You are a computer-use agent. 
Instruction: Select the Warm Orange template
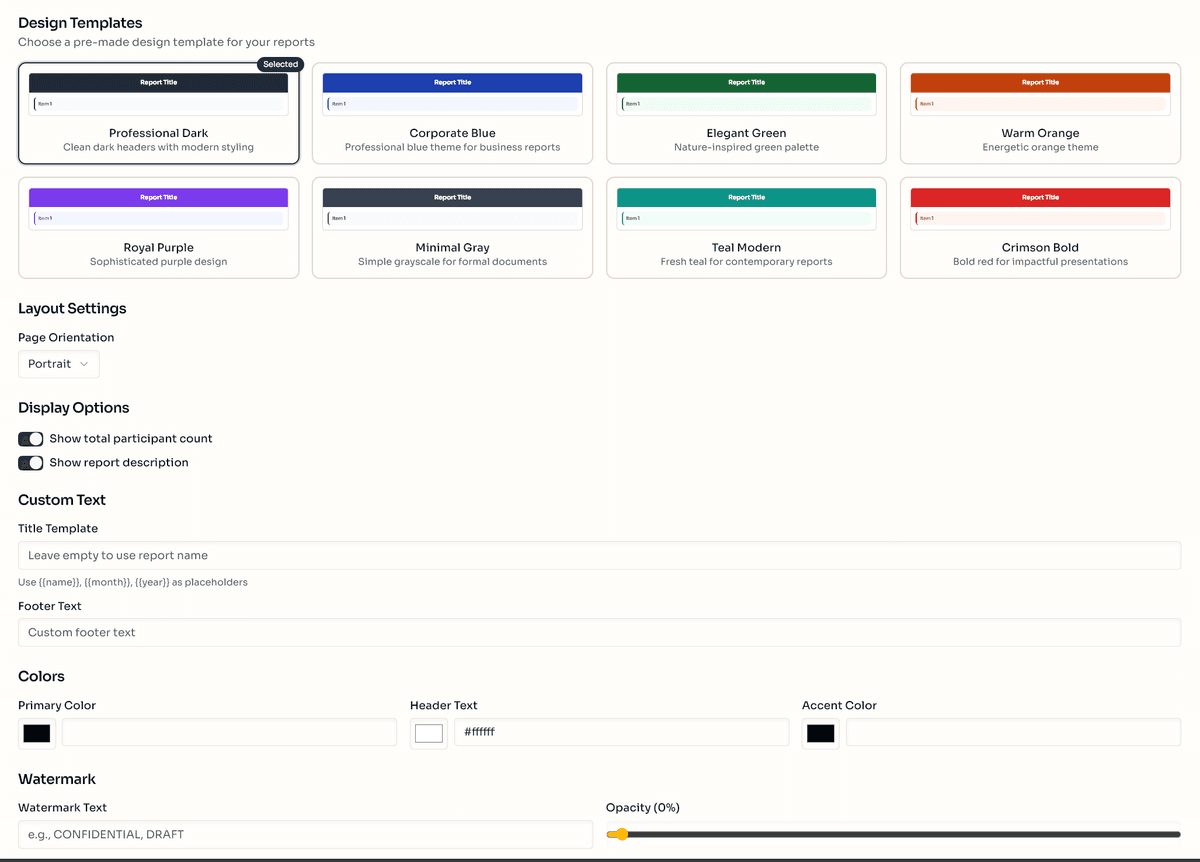pyautogui.click(x=1040, y=114)
